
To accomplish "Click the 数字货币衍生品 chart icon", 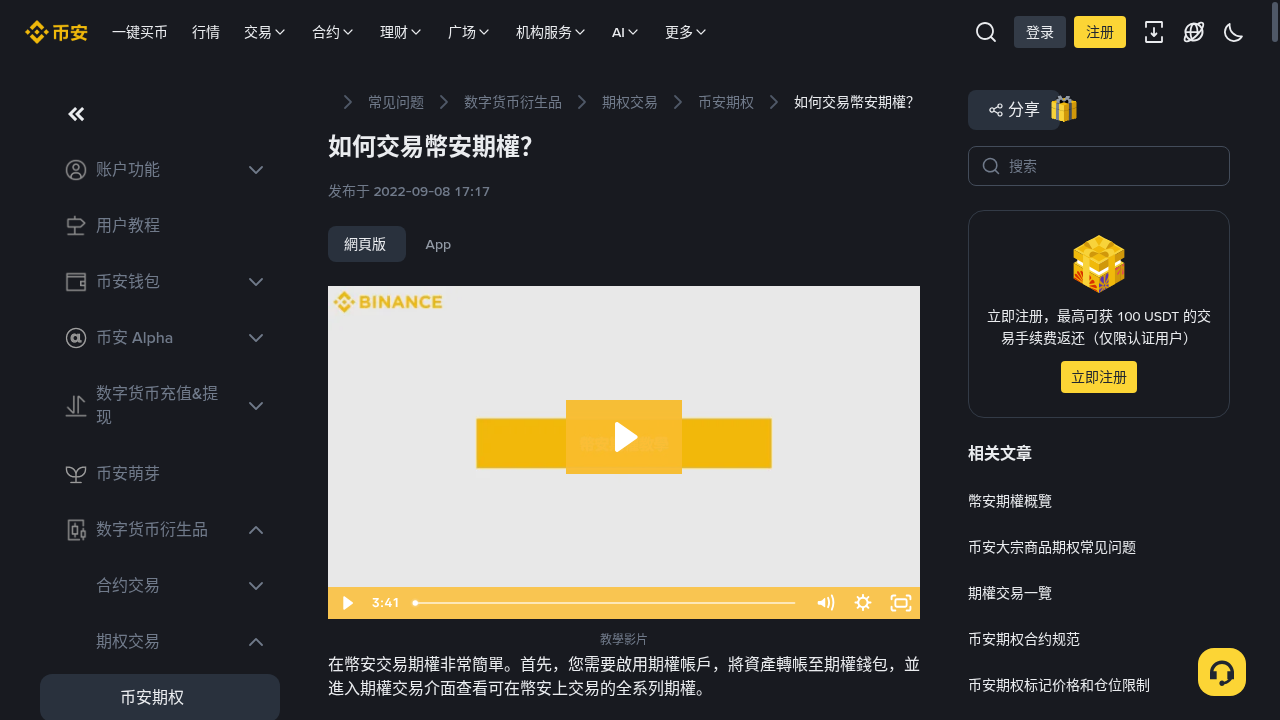I will coord(76,530).
